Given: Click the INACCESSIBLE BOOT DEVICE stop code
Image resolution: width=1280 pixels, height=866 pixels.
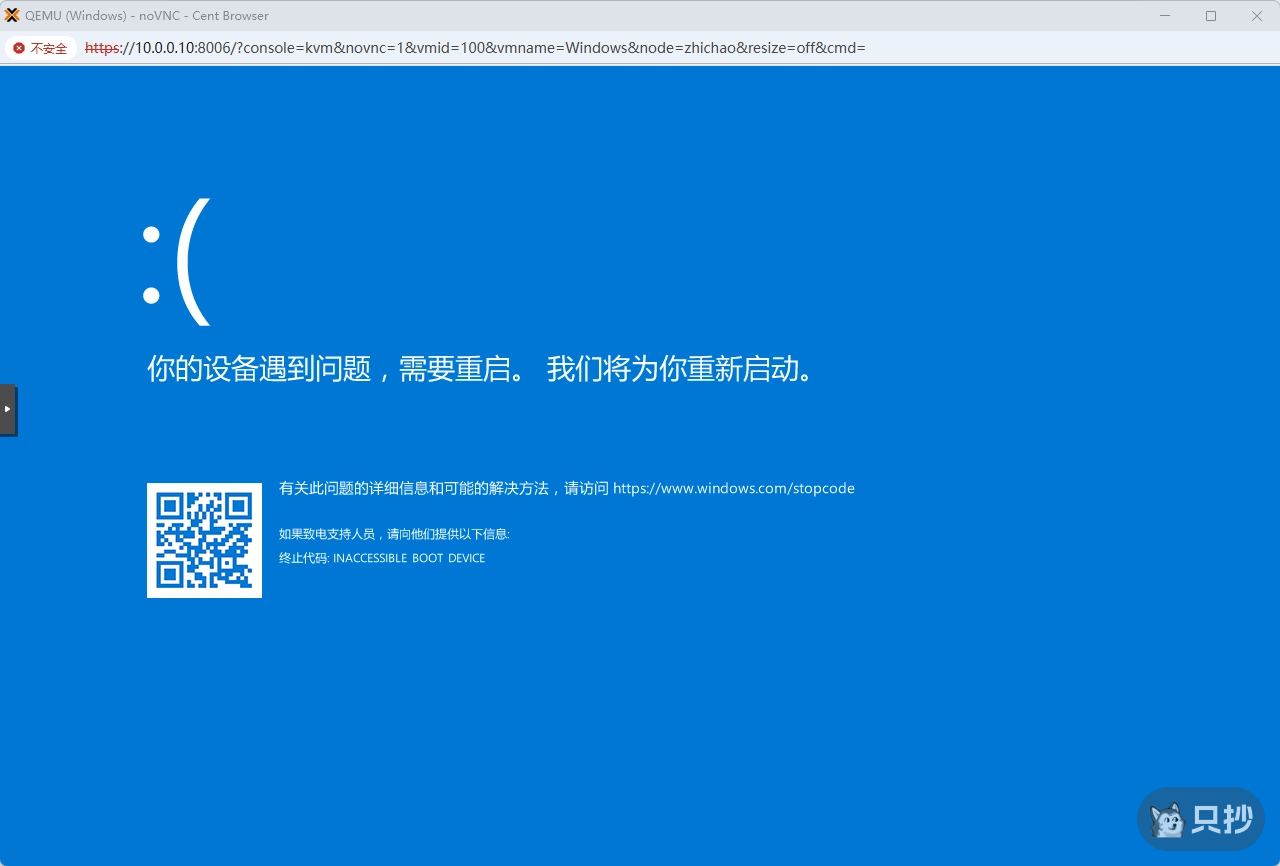Looking at the screenshot, I should (x=408, y=558).
